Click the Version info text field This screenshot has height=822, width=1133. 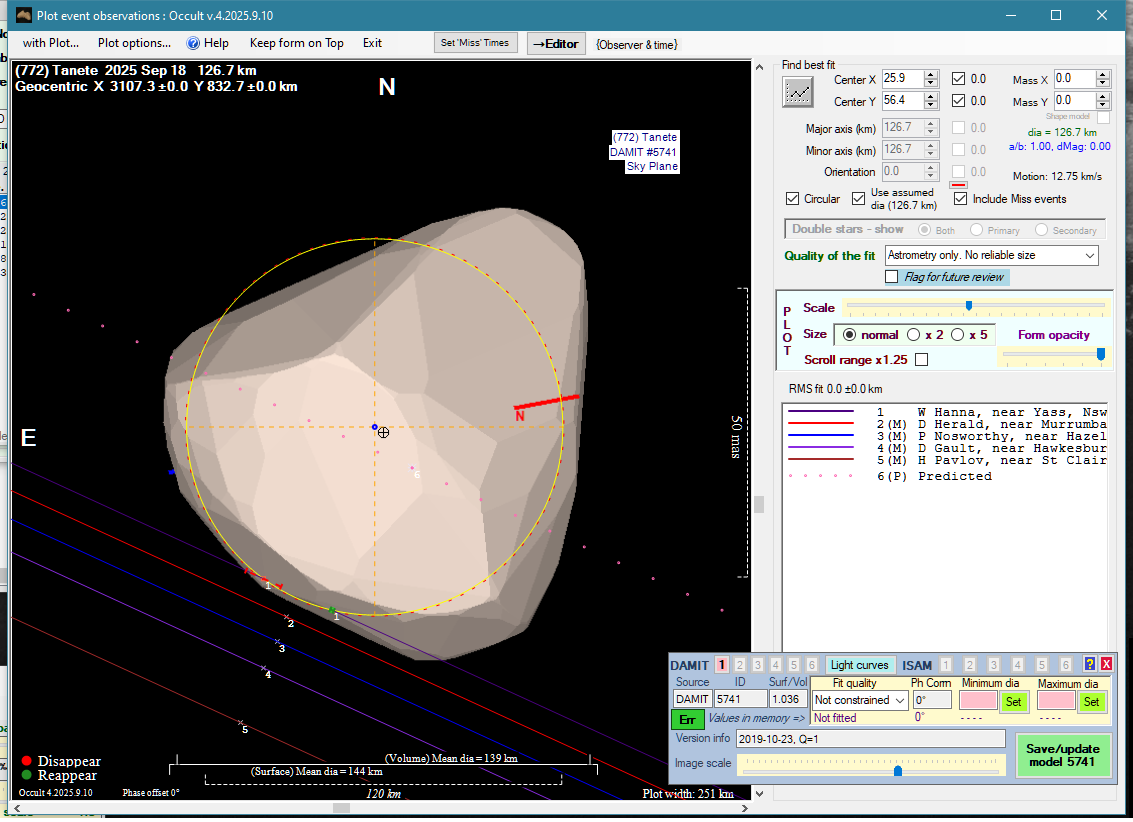click(x=869, y=739)
